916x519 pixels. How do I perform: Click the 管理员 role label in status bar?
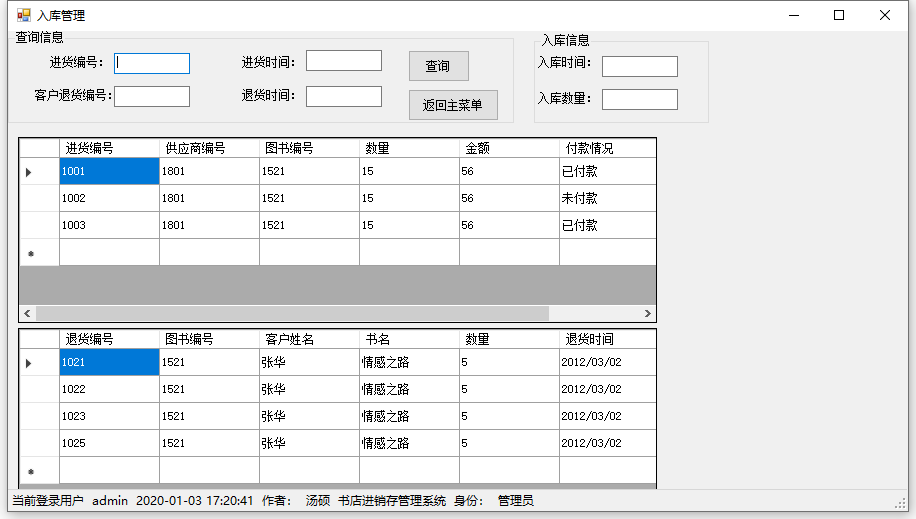pos(515,501)
